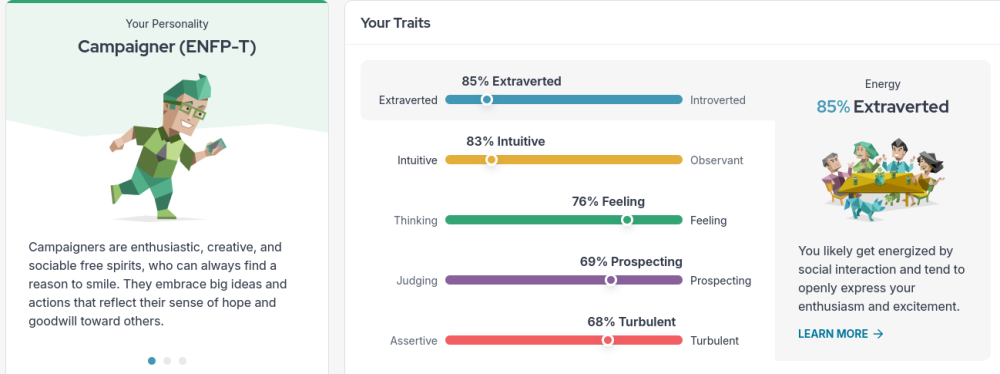This screenshot has width=1000, height=374.
Task: Select the 68% Turbulent trait row
Action: [x=568, y=331]
